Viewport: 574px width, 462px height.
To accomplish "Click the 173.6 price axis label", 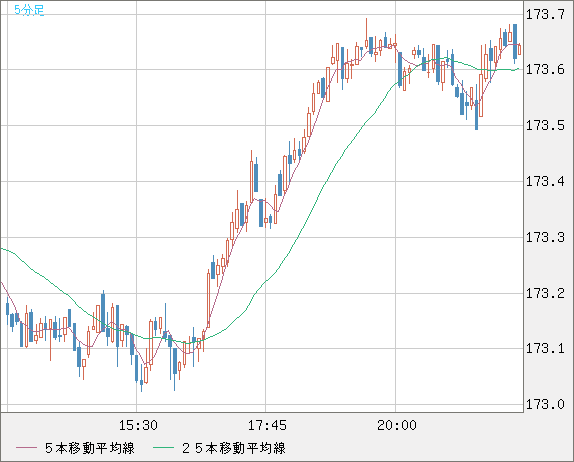I will coord(545,69).
